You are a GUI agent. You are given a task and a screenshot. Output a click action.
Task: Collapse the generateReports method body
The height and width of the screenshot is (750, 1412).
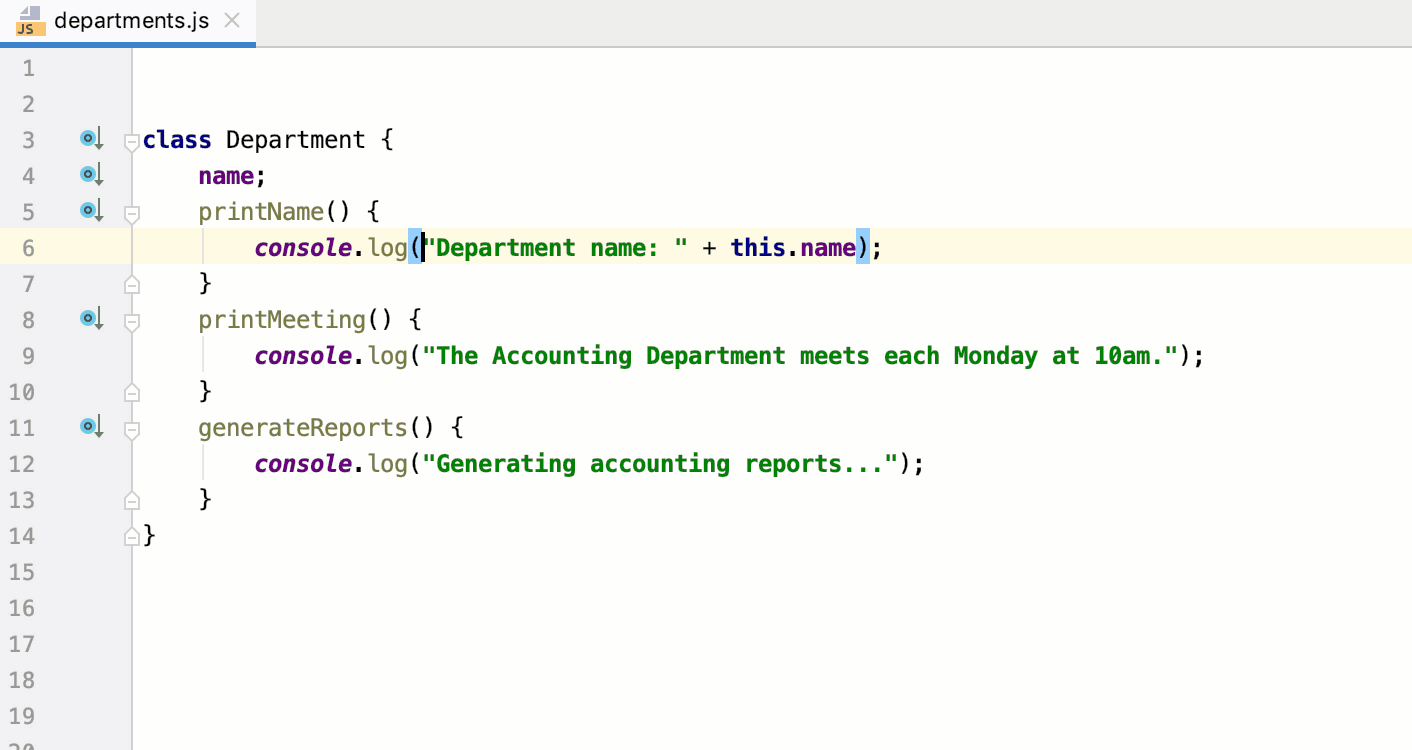pos(131,428)
